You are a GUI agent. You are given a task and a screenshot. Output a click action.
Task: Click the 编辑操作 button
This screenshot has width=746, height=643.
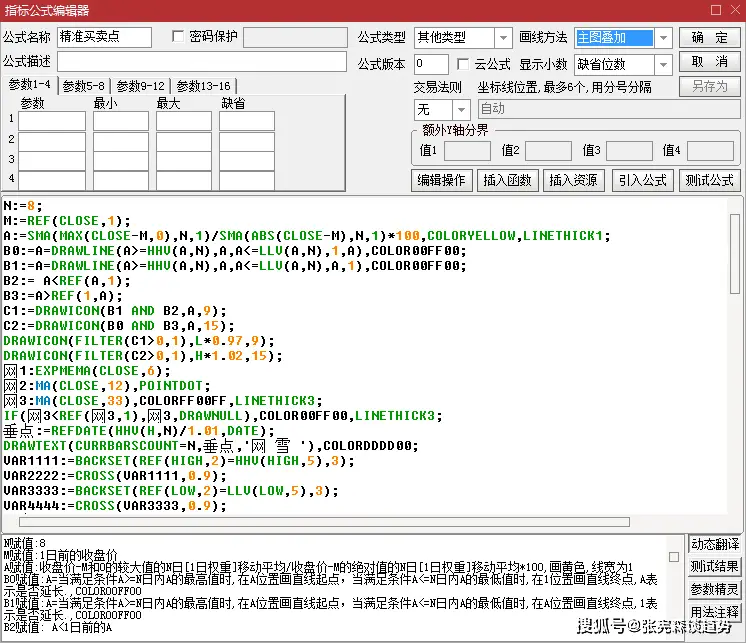coord(441,181)
